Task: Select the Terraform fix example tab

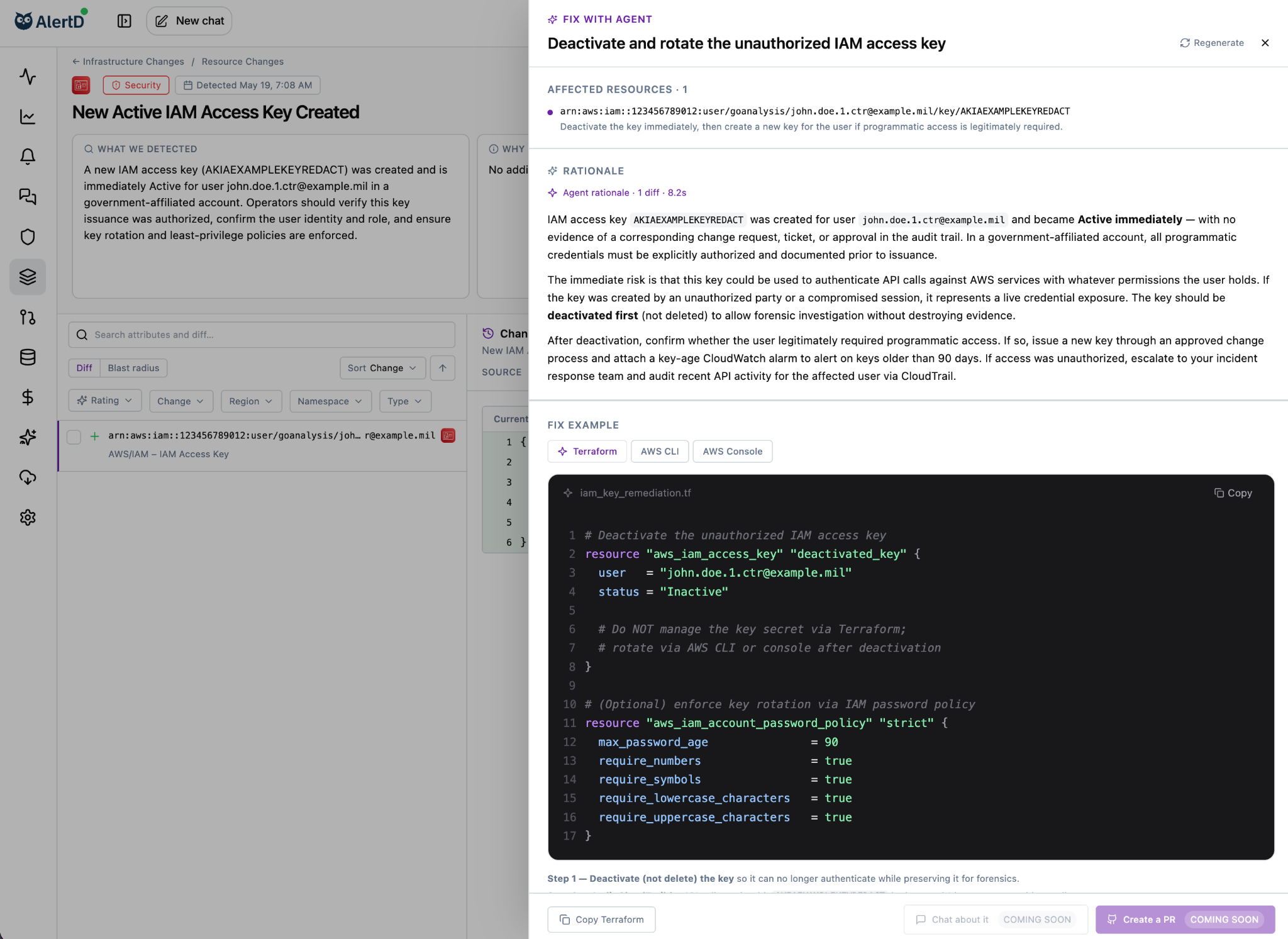Action: [587, 452]
